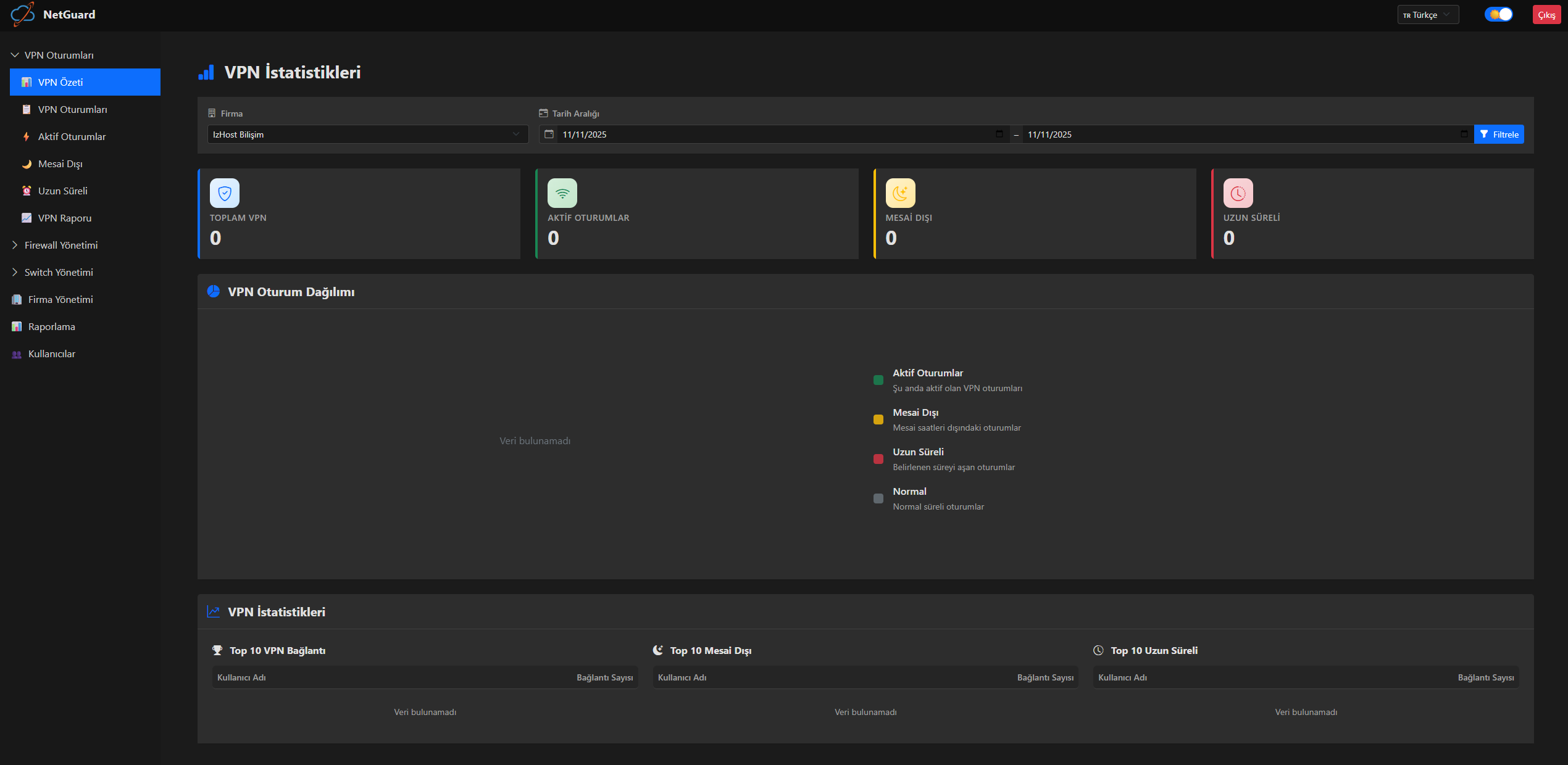The height and width of the screenshot is (765, 1568).
Task: Open the TR Türkçe language selector
Action: (1428, 14)
